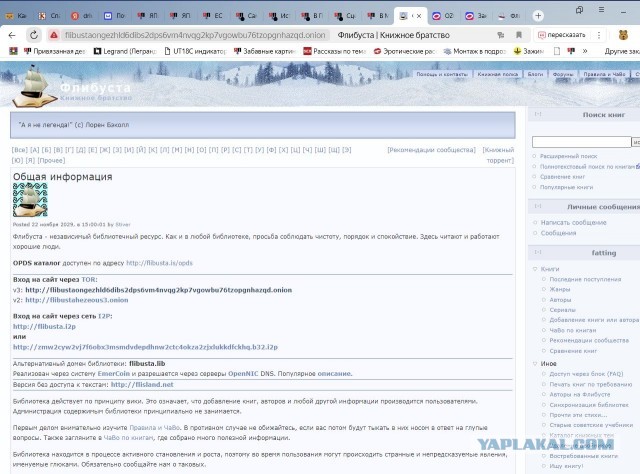Open bookmark 'Legrand (Легранд'

[x=125, y=51]
